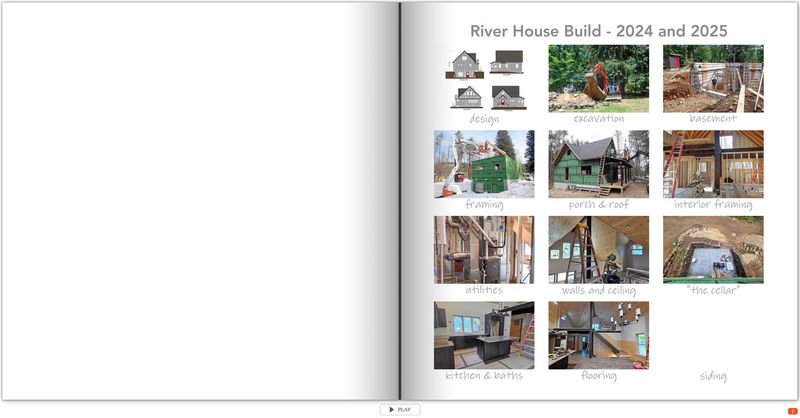
Task: Select the porch & roof photo
Action: 598,164
